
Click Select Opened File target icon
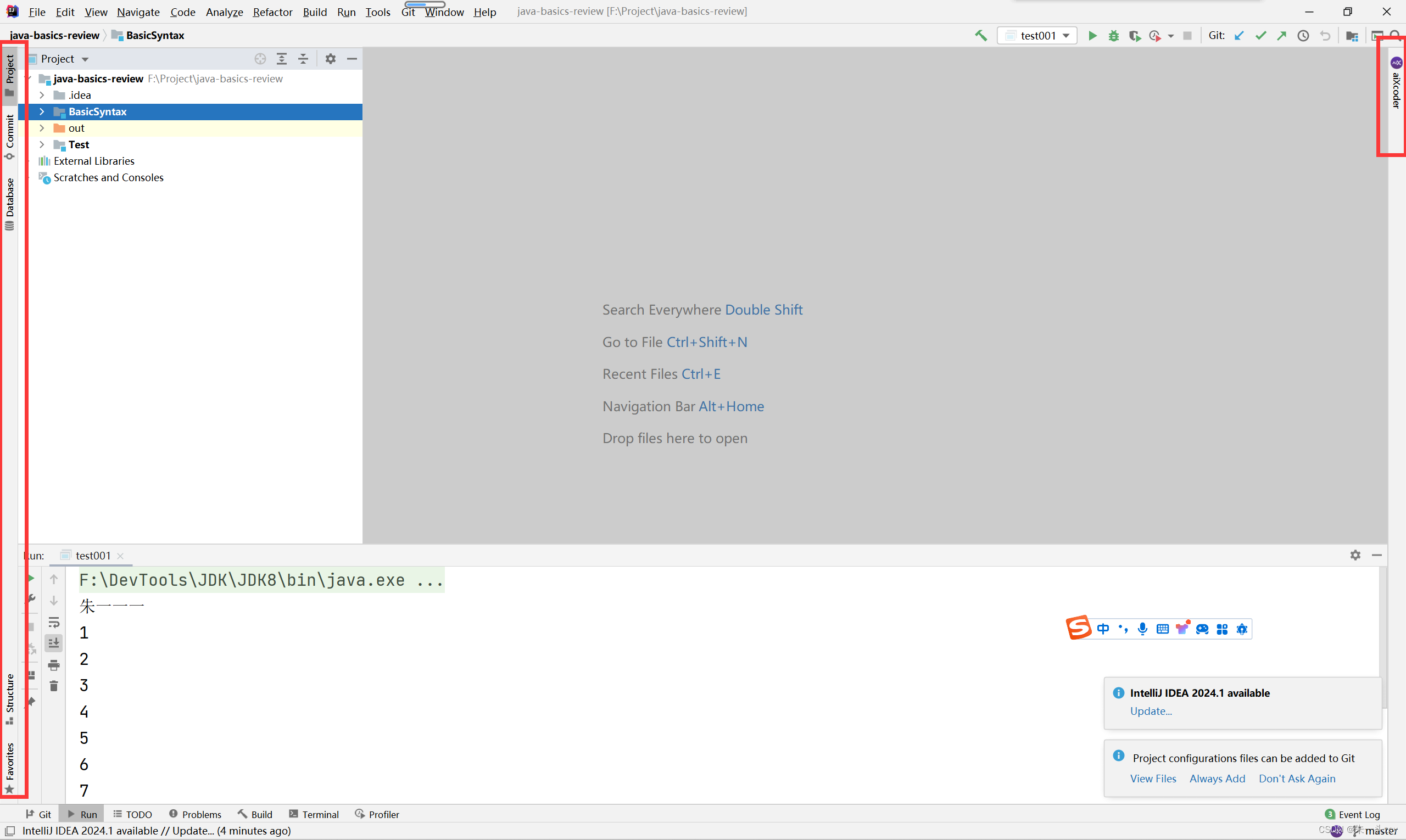point(260,59)
